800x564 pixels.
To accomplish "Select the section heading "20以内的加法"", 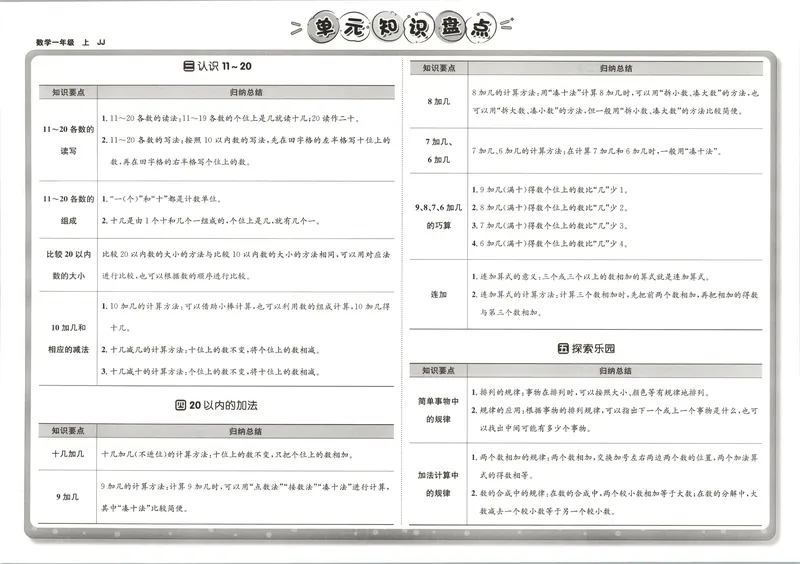I will tap(223, 405).
